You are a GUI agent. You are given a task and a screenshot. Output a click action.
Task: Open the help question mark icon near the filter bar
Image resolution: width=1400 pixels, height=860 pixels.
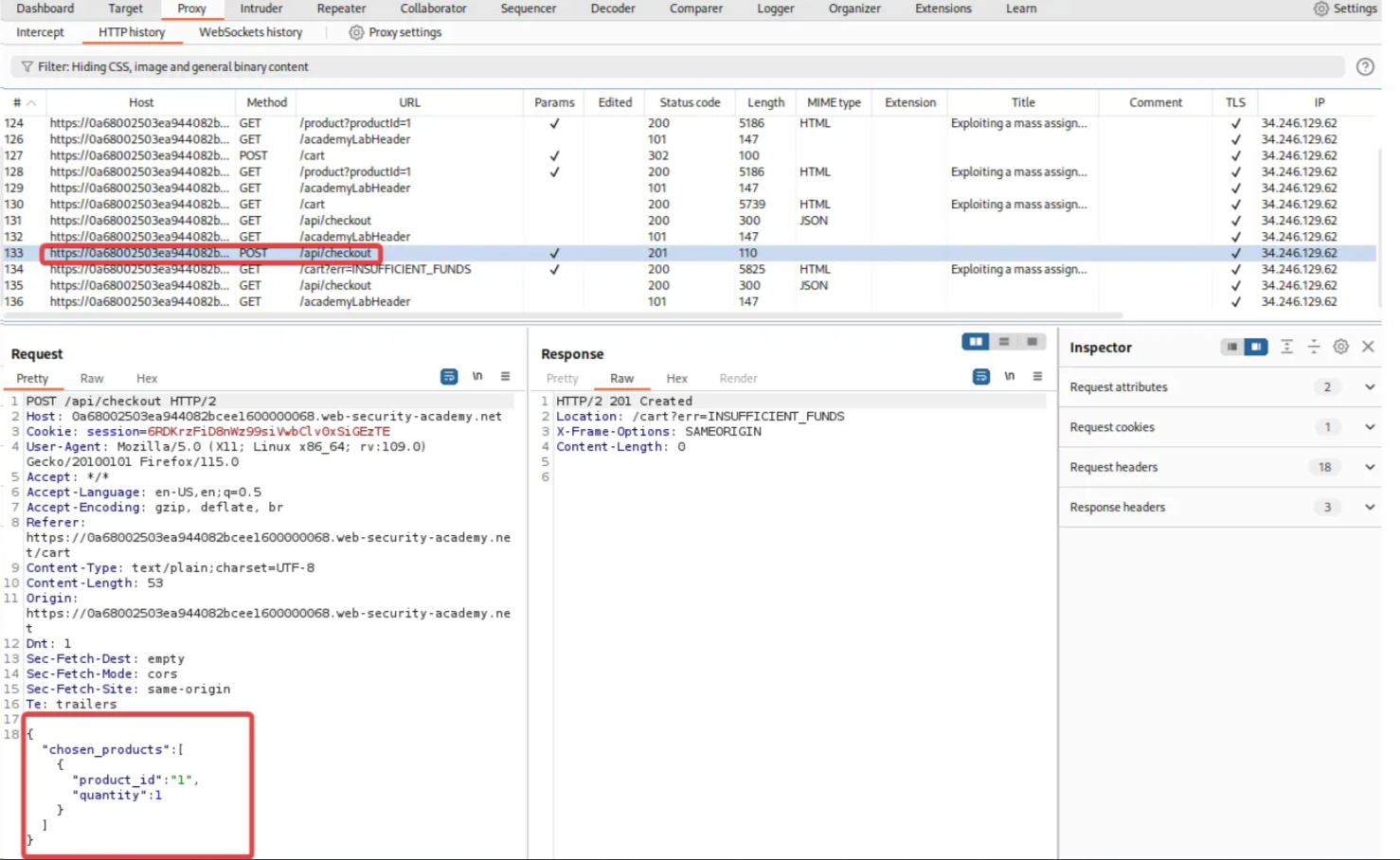(x=1365, y=66)
